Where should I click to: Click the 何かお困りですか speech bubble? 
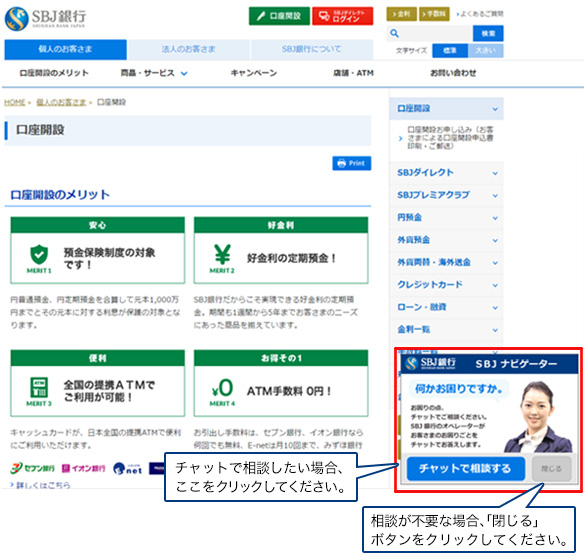pyautogui.click(x=459, y=389)
